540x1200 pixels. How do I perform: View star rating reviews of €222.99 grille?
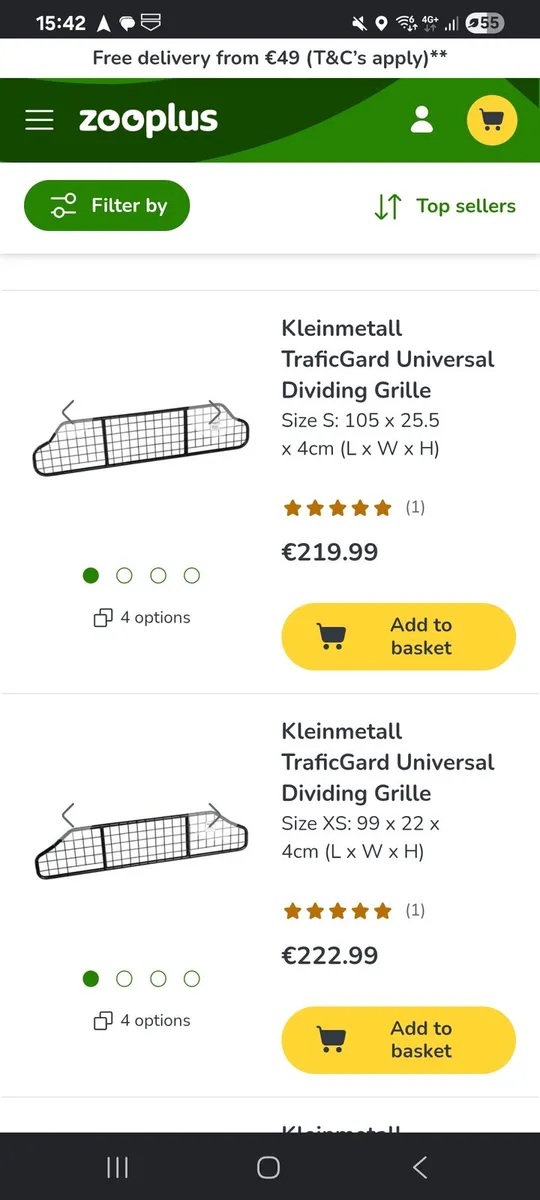354,911
